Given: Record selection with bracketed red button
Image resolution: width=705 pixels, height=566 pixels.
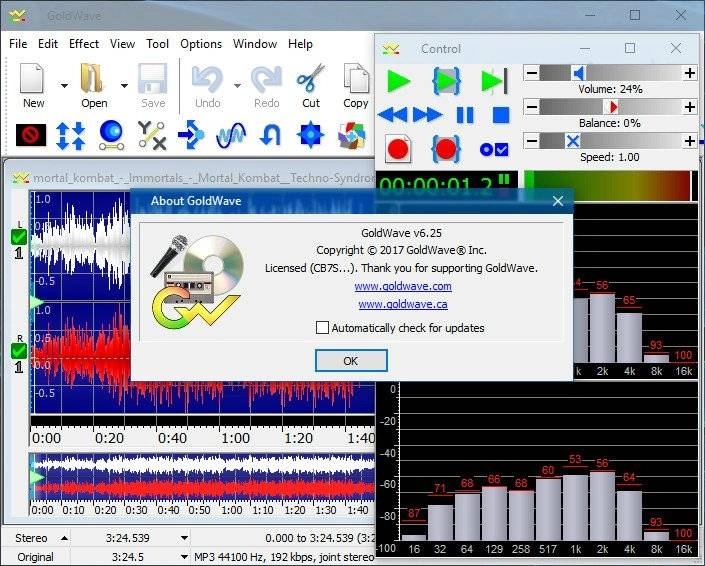Looking at the screenshot, I should coord(446,149).
